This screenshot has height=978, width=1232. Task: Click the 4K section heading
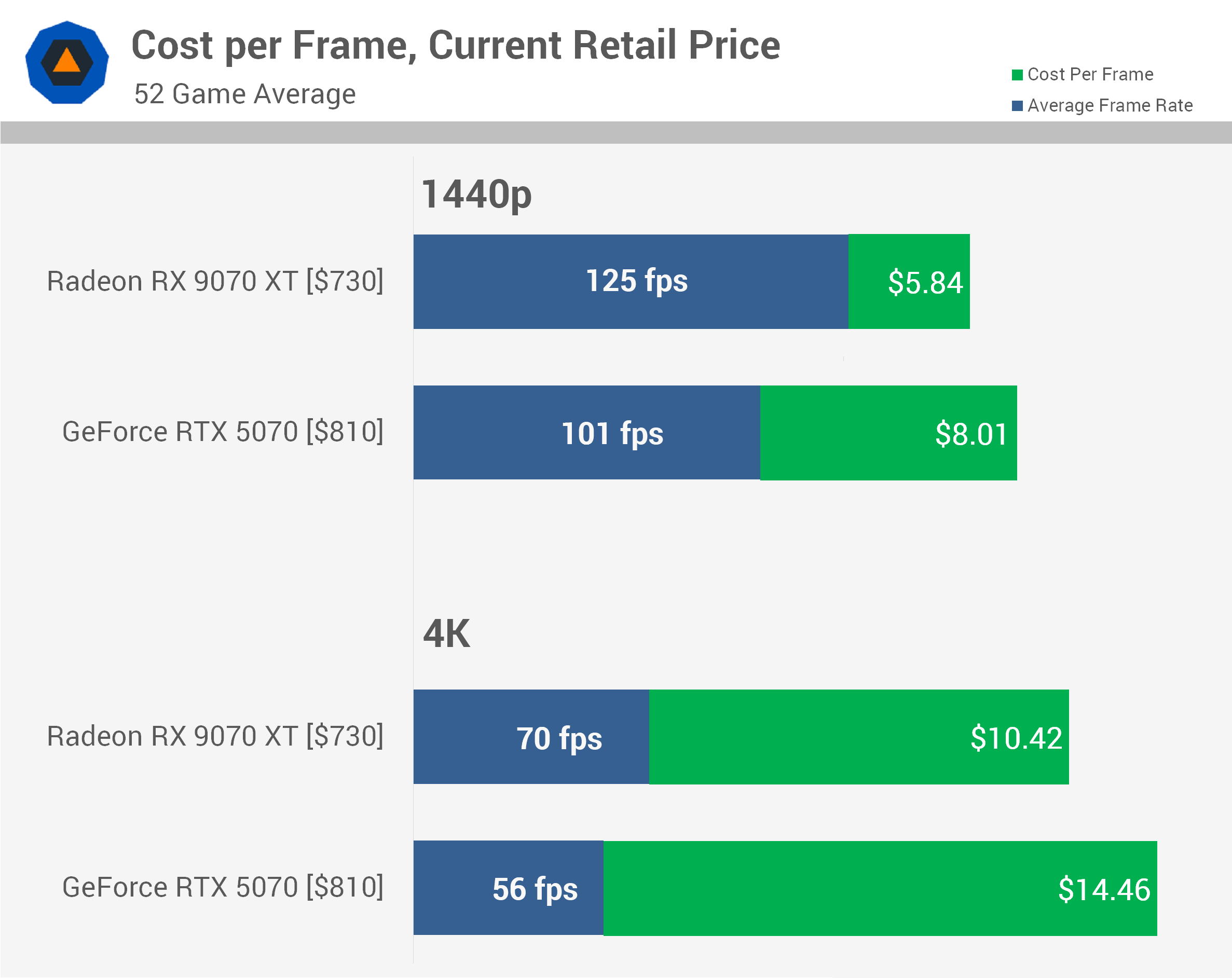click(446, 633)
